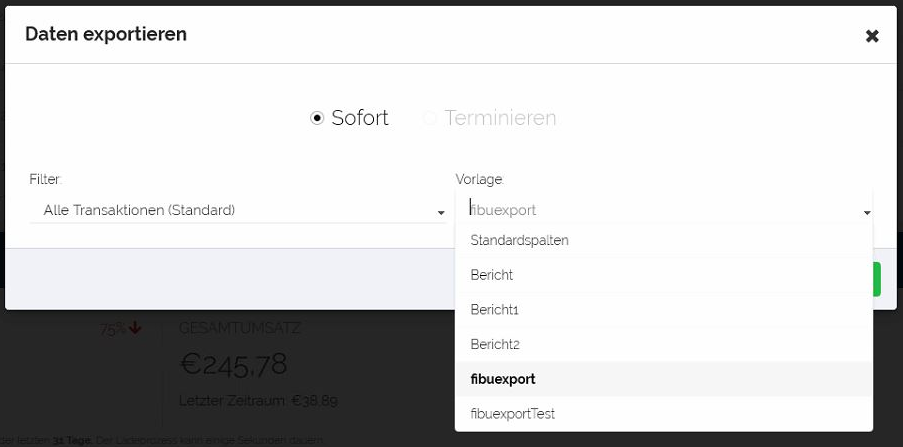Click the Vorlage: field label

(480, 180)
